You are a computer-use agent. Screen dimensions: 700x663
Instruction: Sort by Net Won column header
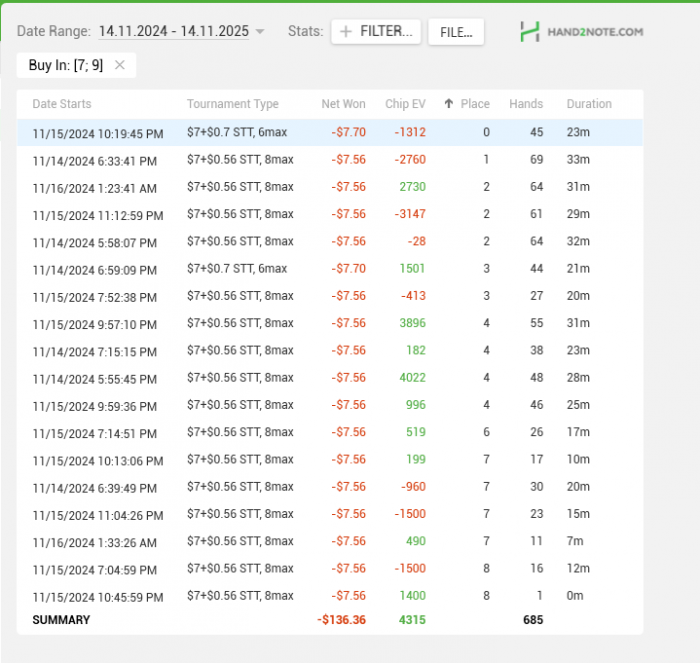pos(343,104)
